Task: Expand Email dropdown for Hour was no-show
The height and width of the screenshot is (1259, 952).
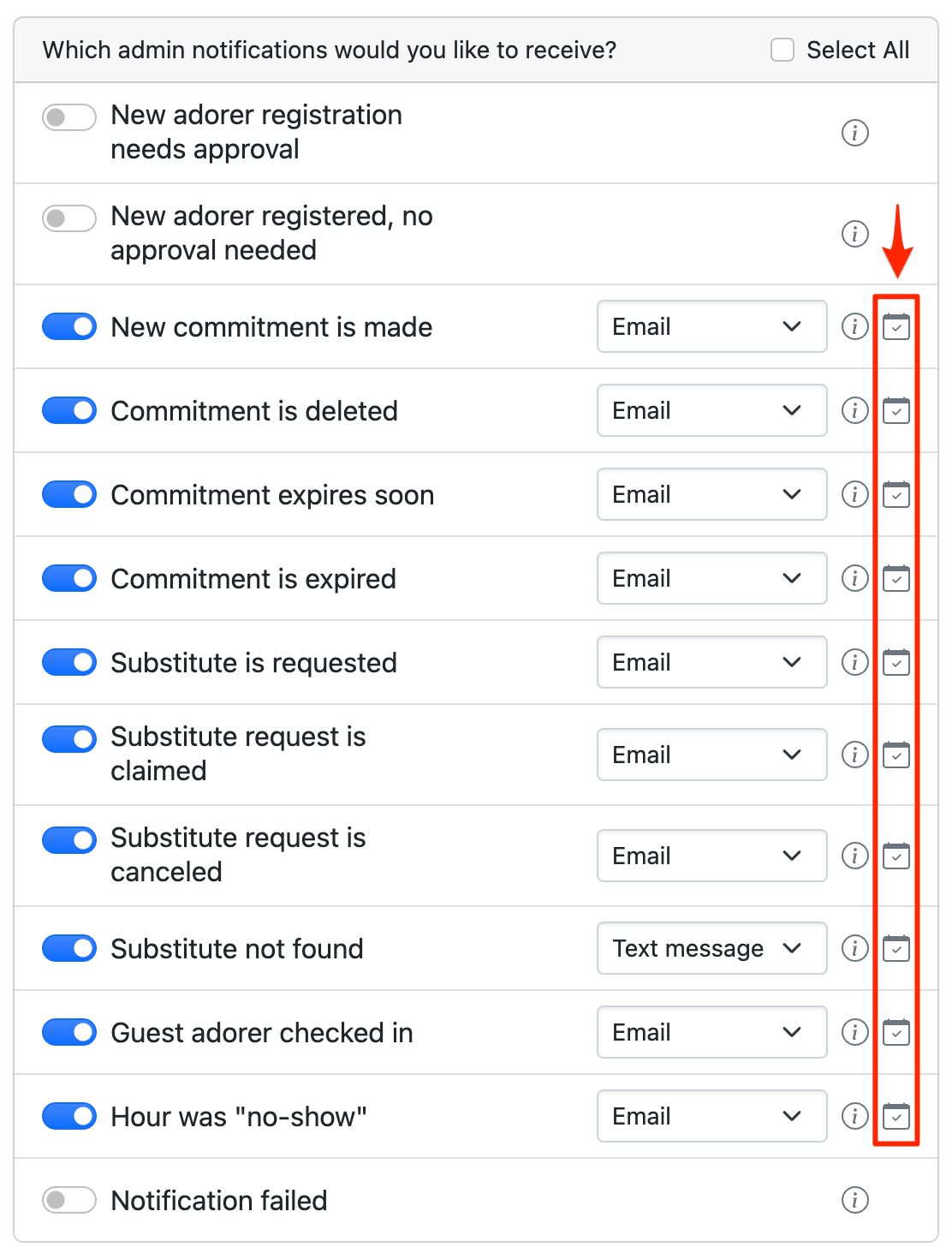Action: pyautogui.click(x=711, y=1116)
